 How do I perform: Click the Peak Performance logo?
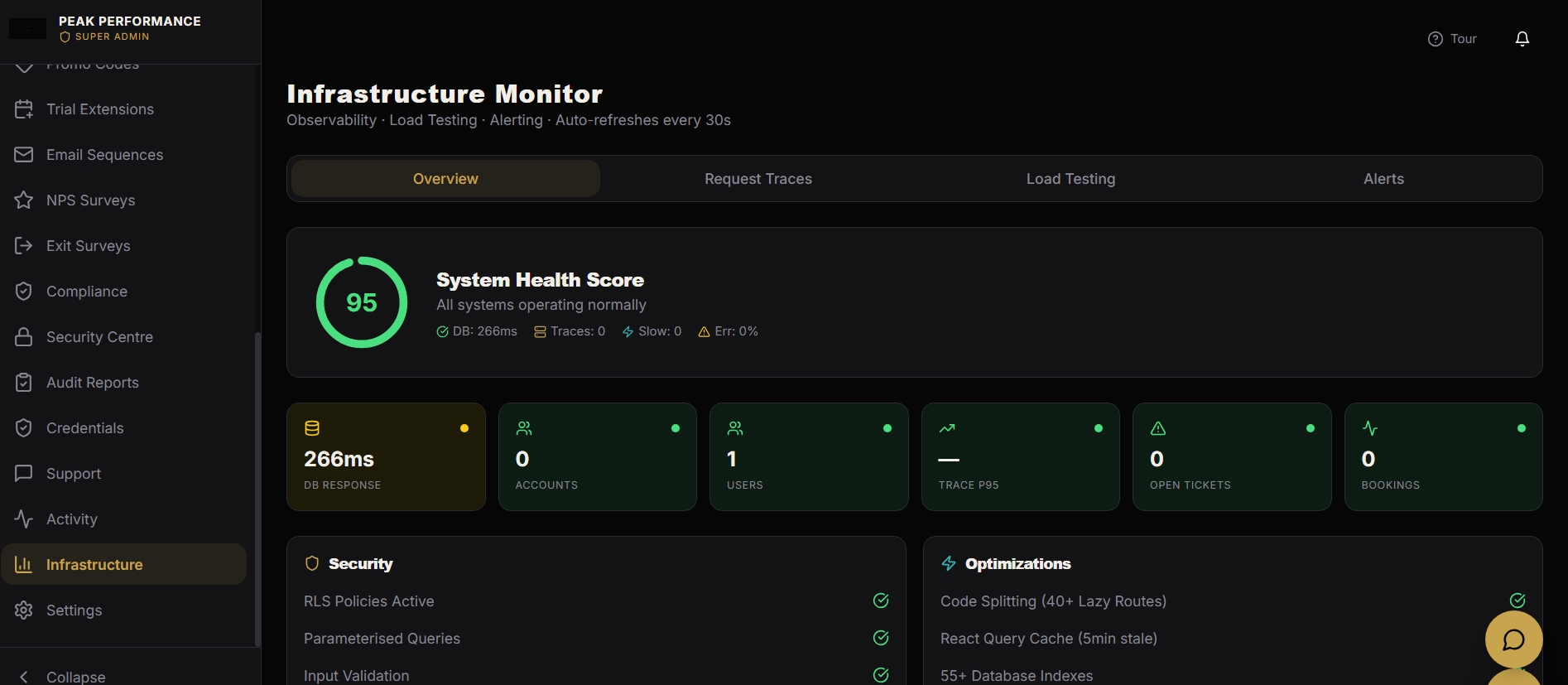click(x=27, y=28)
